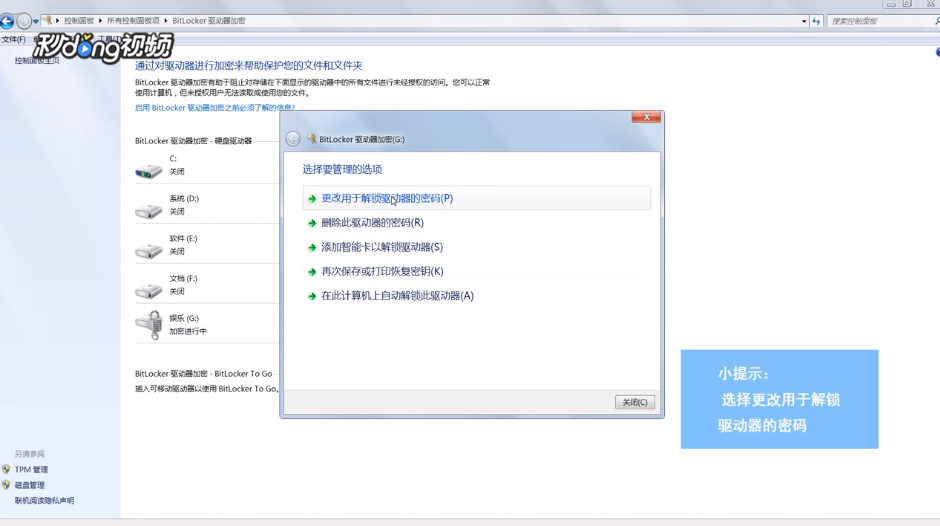Click 所有控制面板项 in the breadcrumb path
The width and height of the screenshot is (940, 526).
click(133, 21)
